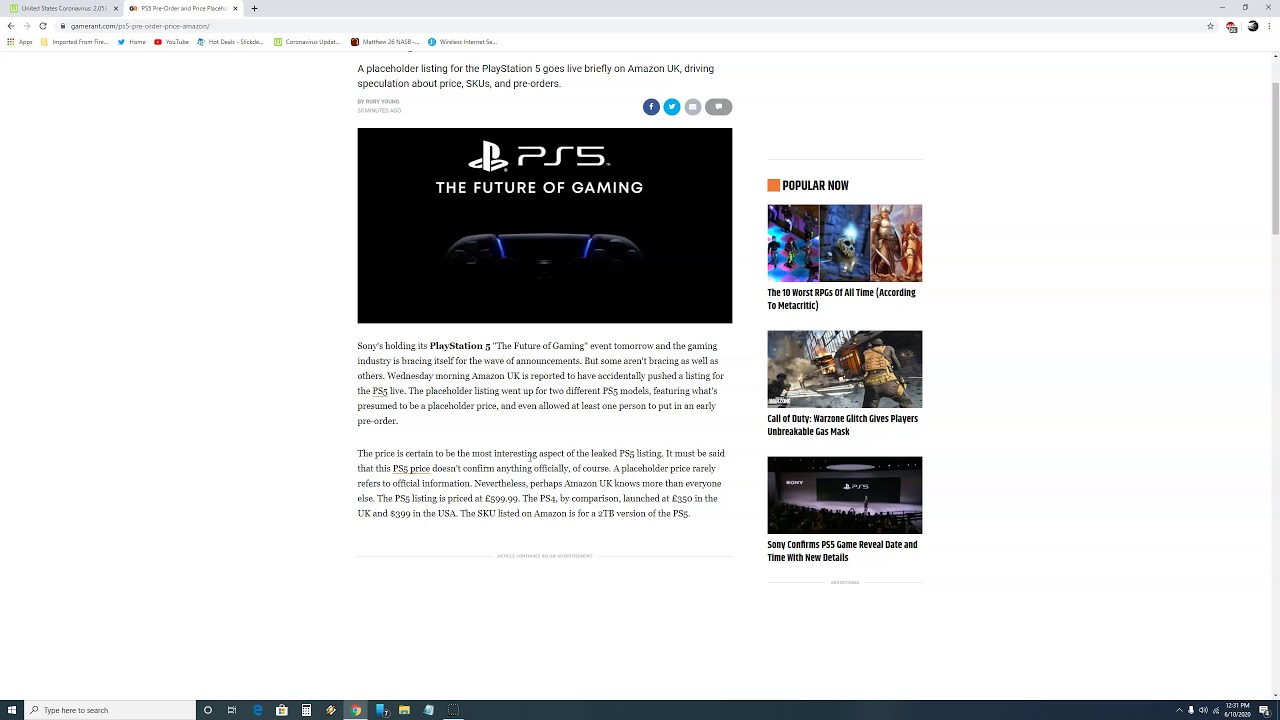
Task: Open the taskbar clock showing 12:31 PM
Action: pyautogui.click(x=1237, y=710)
